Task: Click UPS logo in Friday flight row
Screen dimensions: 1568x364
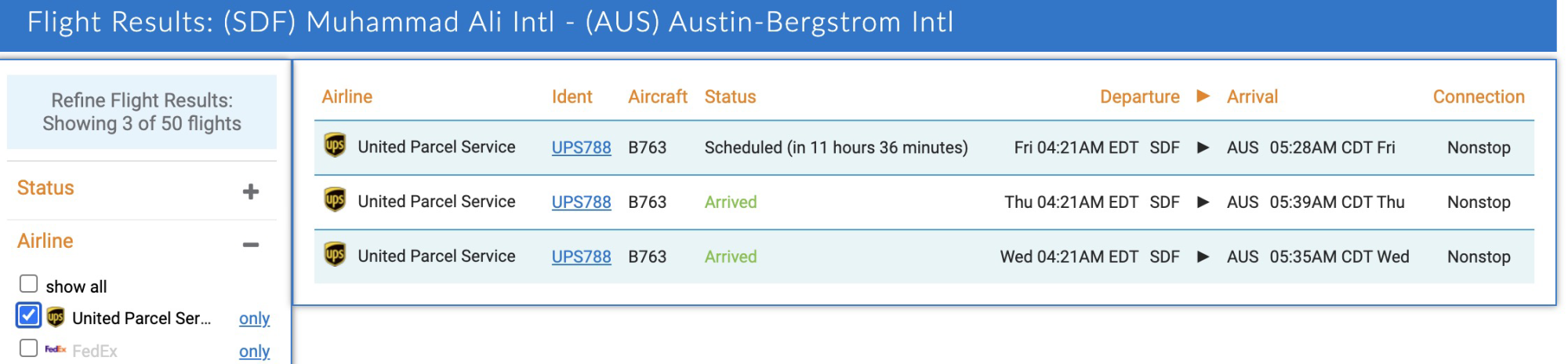Action: click(335, 146)
